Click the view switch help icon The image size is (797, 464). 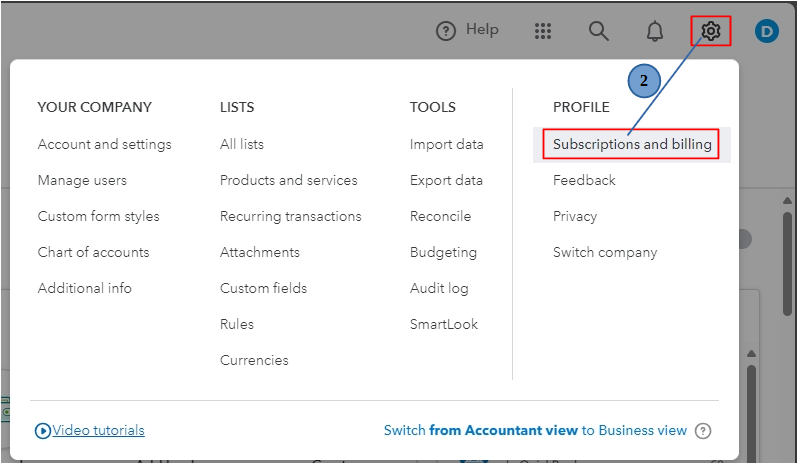tap(703, 431)
